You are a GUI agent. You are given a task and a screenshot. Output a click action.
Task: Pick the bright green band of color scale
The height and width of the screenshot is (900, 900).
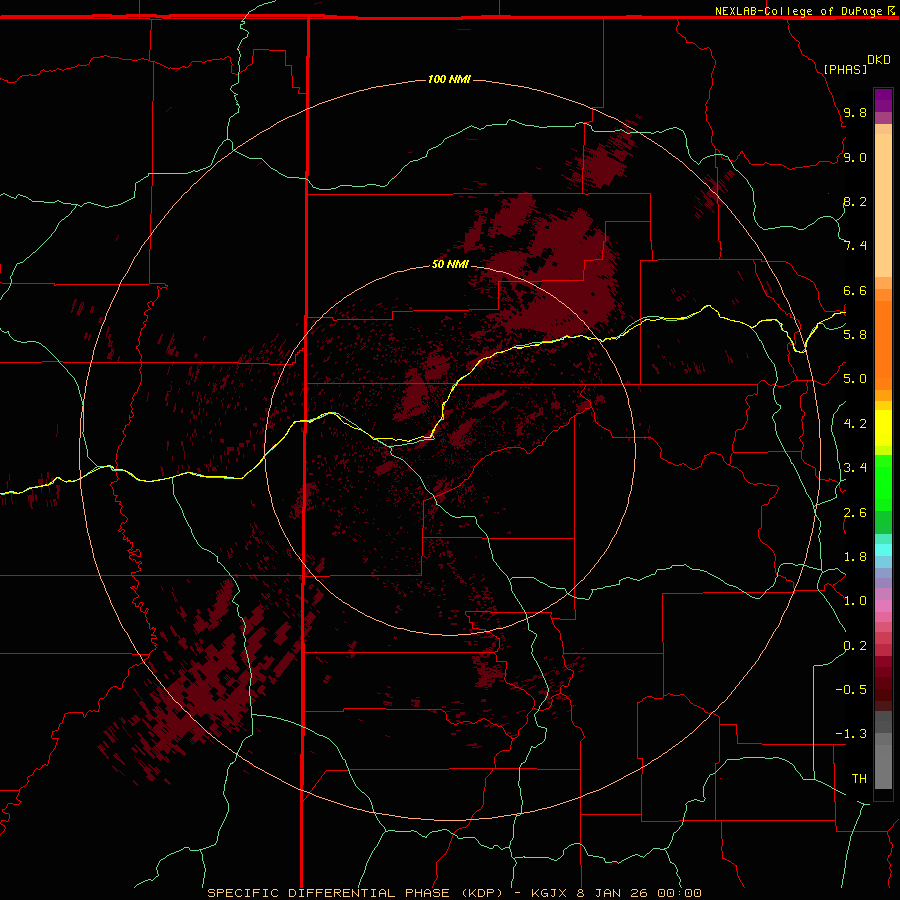click(x=883, y=482)
